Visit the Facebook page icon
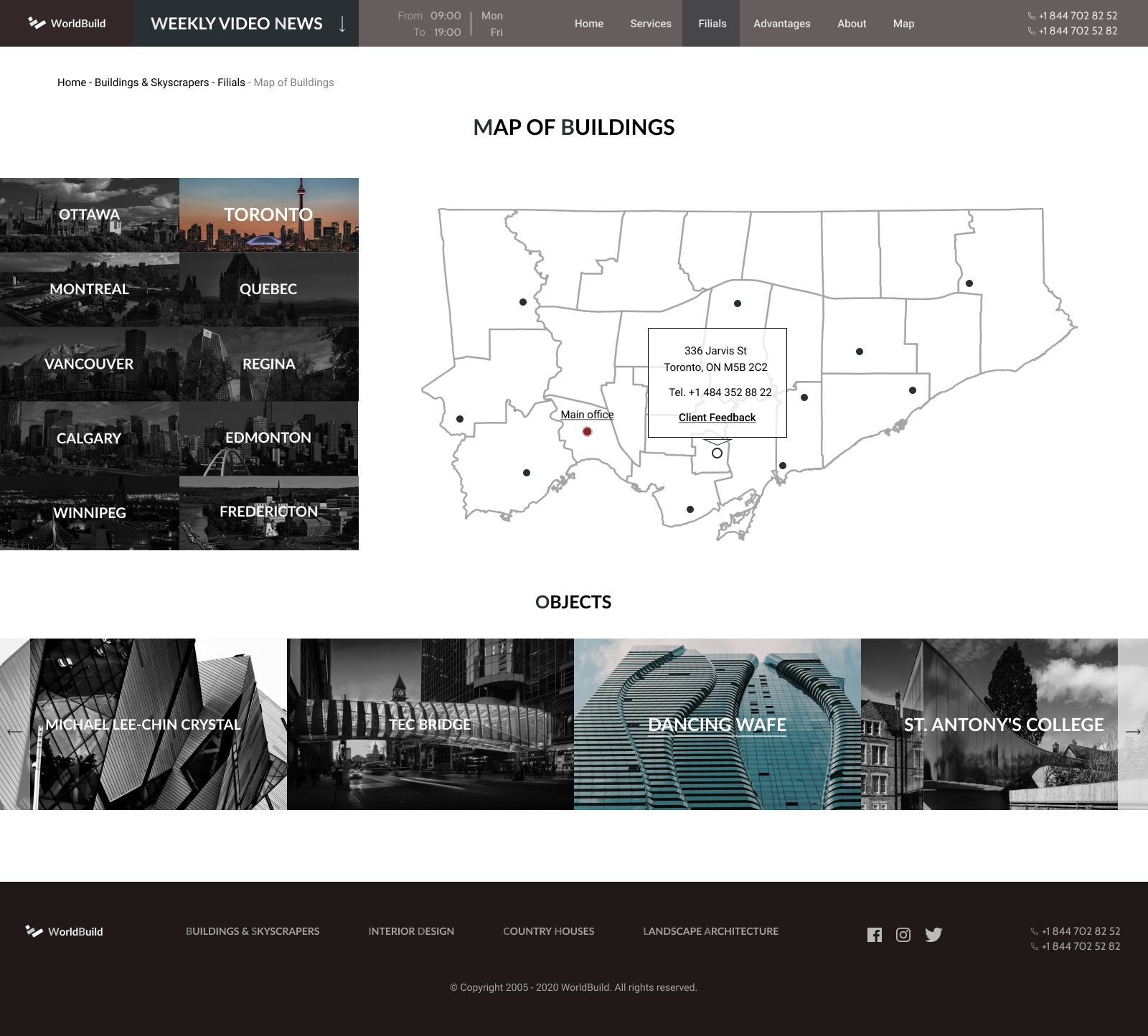Viewport: 1148px width, 1036px height. point(875,935)
